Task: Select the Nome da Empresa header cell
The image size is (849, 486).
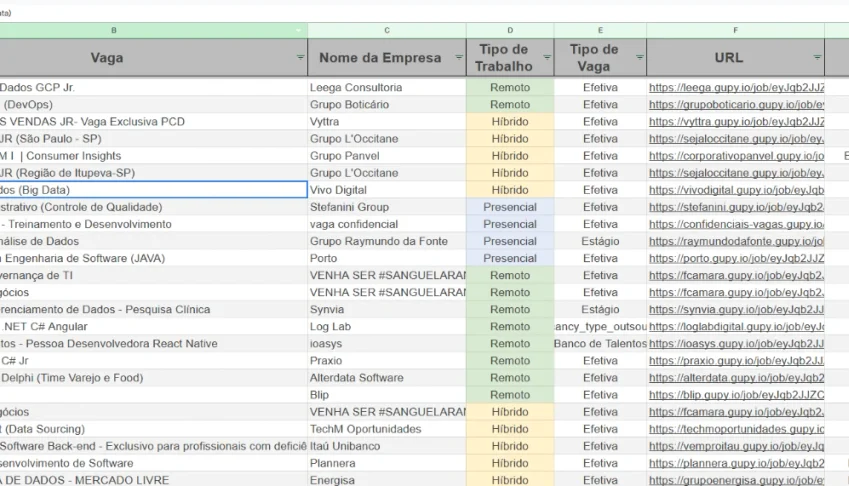Action: tap(387, 57)
